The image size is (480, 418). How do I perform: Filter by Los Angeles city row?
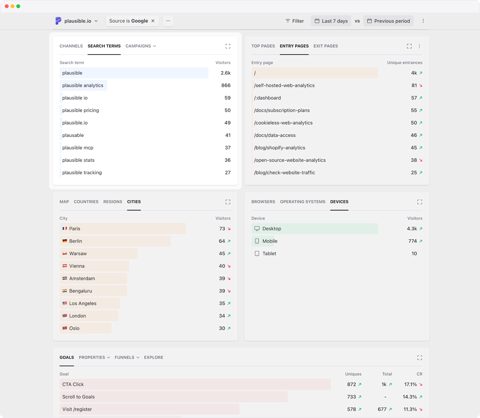pos(145,303)
